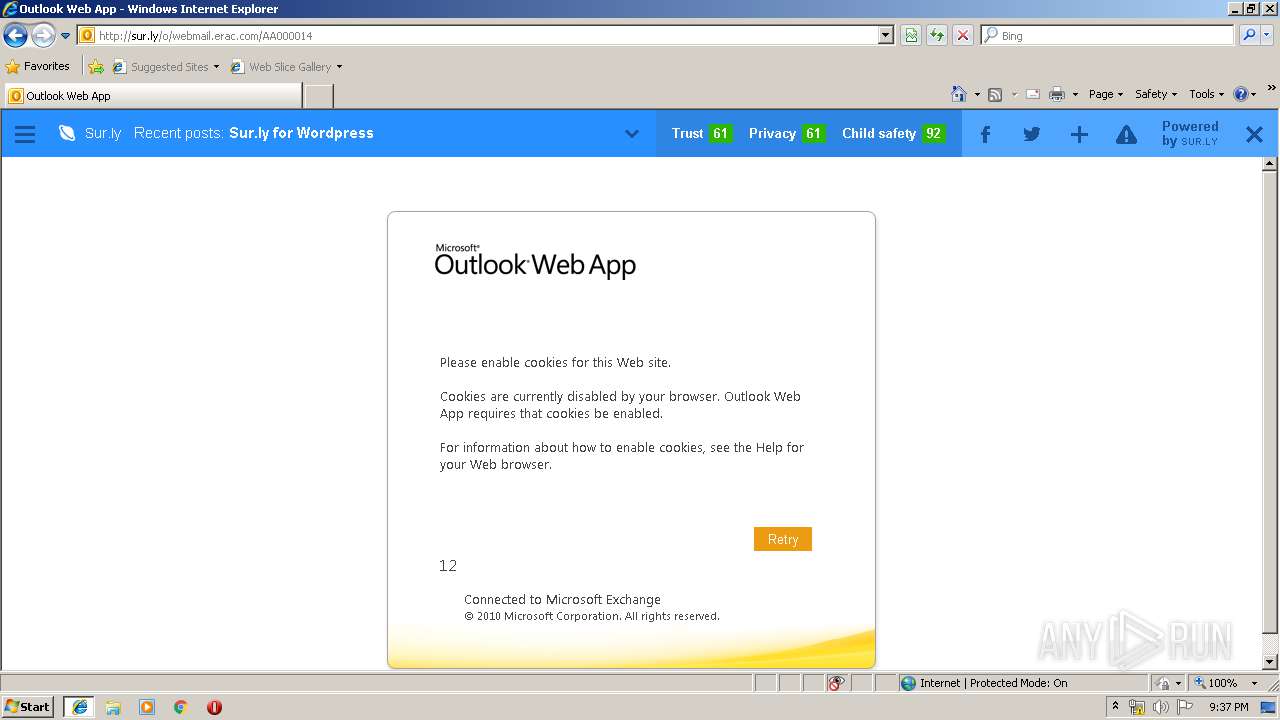
Task: Open the File Explorer taskbar icon
Action: click(113, 707)
